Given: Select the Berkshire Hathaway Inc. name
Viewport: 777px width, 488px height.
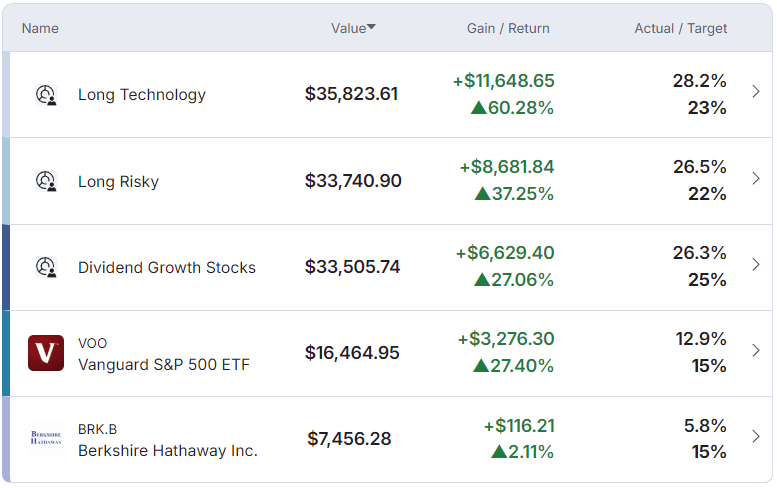Looking at the screenshot, I should pyautogui.click(x=168, y=451).
